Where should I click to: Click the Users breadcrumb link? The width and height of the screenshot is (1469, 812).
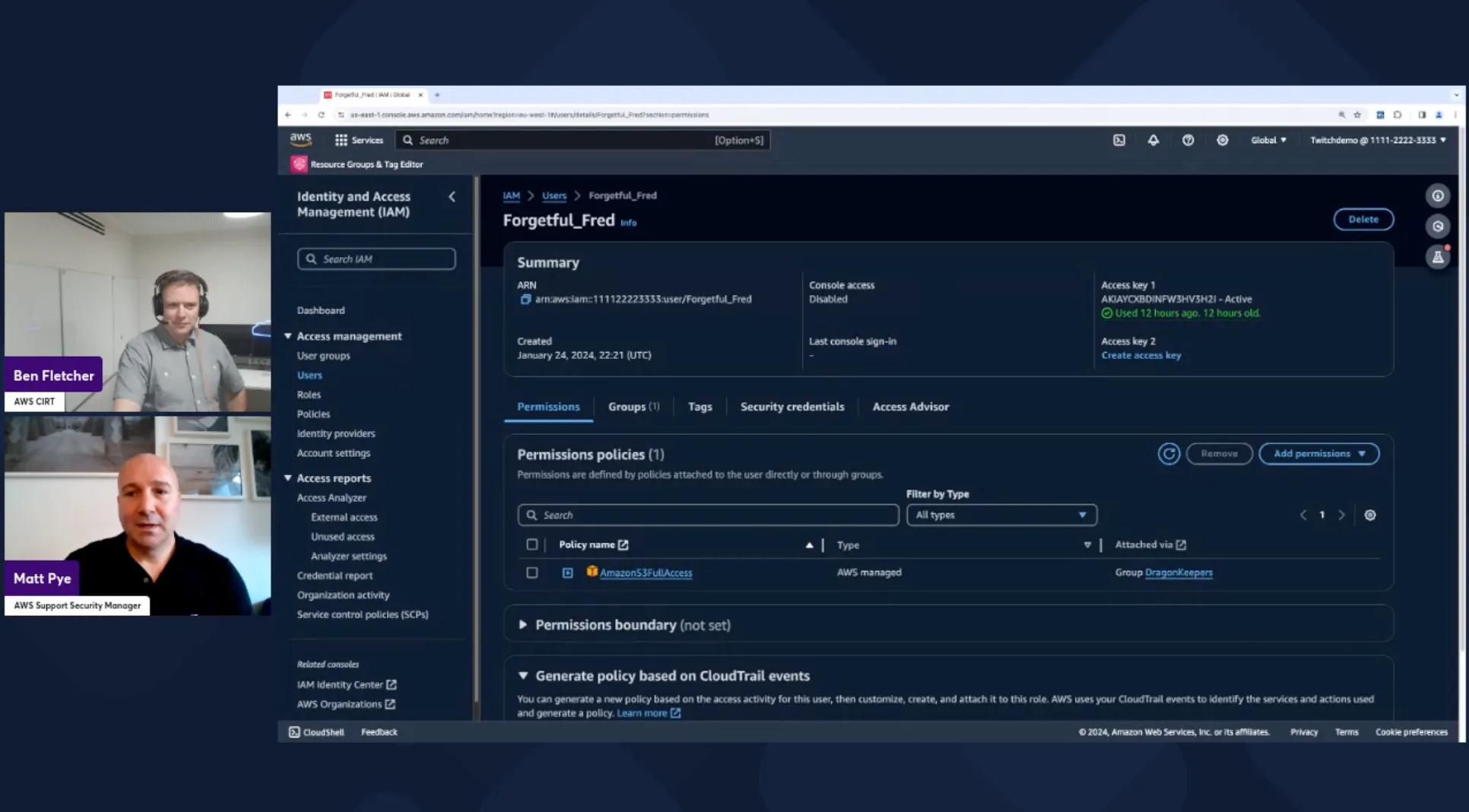(x=554, y=195)
